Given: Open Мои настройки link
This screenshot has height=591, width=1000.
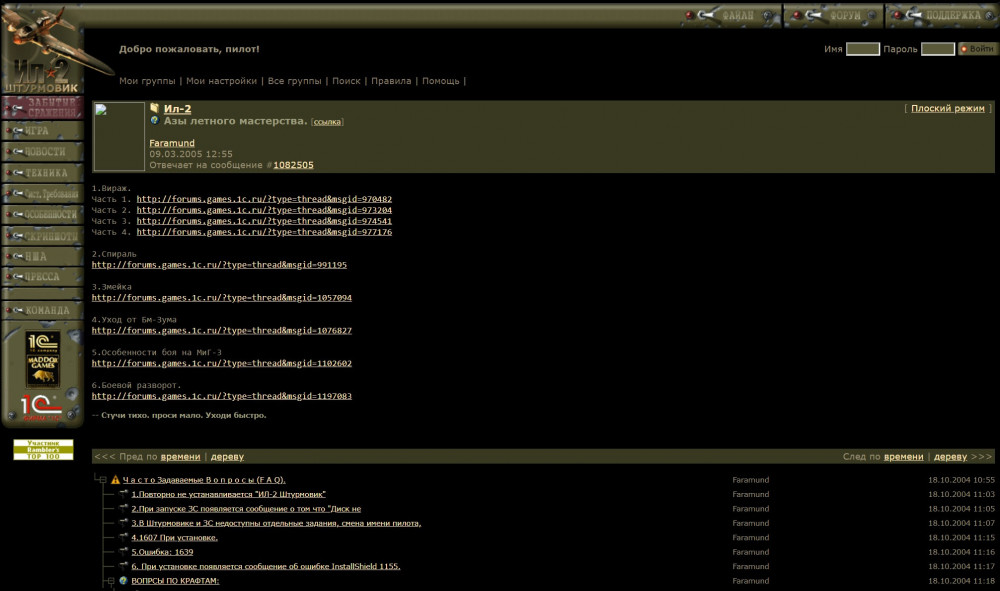Looking at the screenshot, I should click(x=221, y=81).
